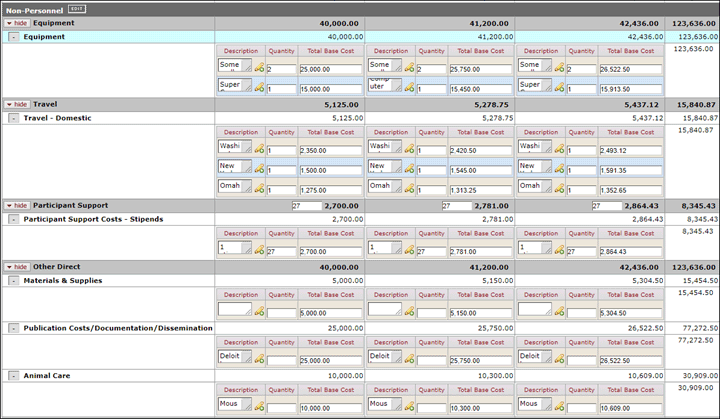720x419 pixels.
Task: Open edit icon for stipend line costing 2,700.00
Action: (259, 250)
